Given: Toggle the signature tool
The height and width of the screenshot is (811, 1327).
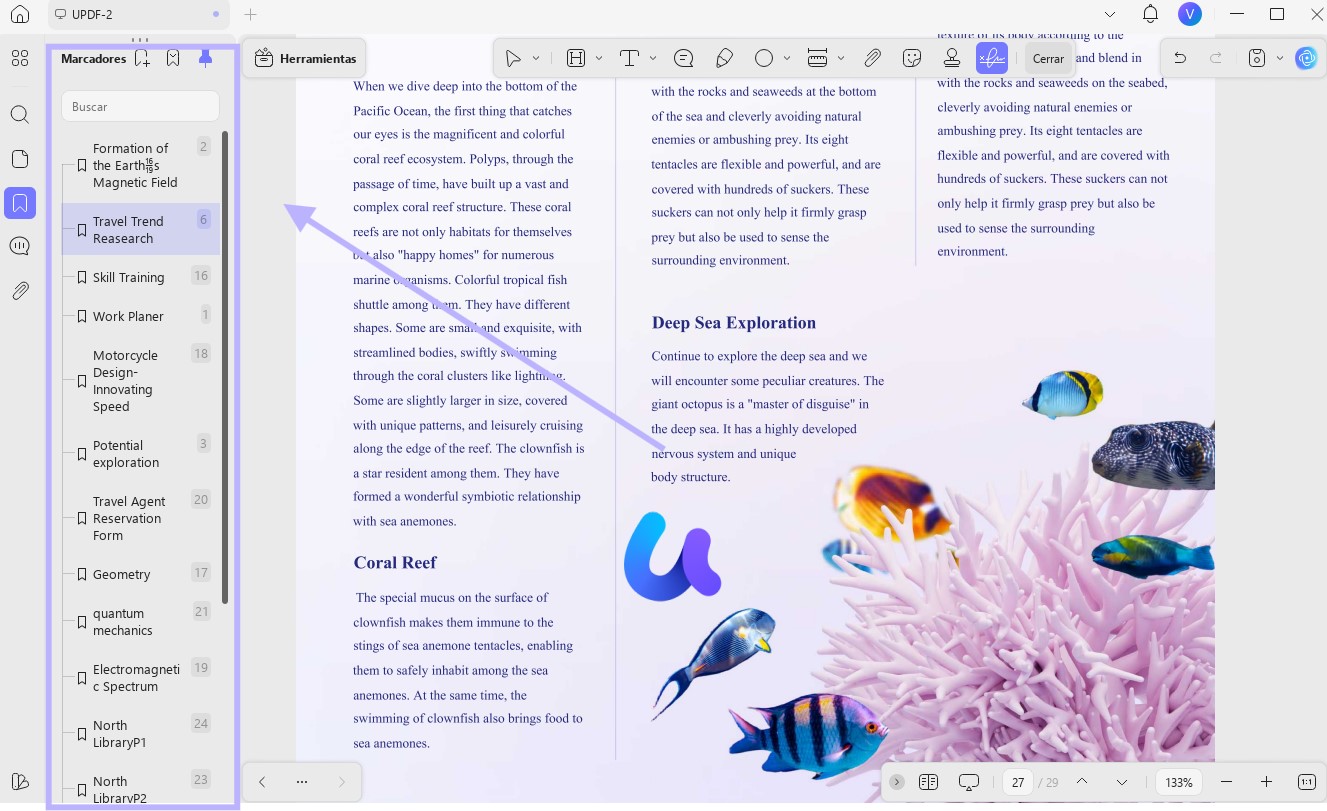Looking at the screenshot, I should [992, 59].
